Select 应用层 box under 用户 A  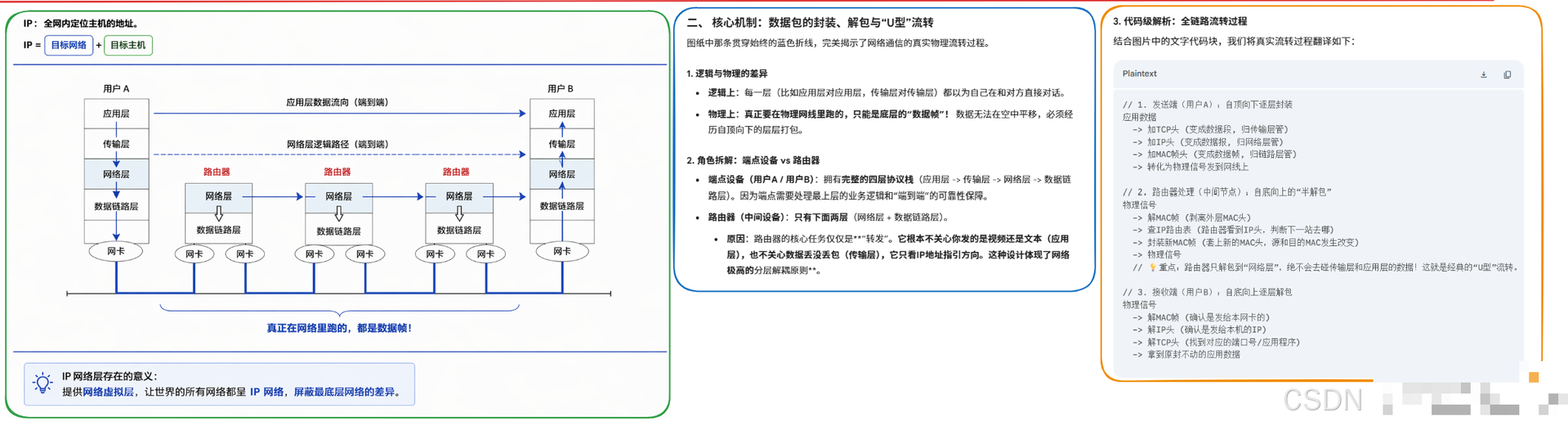116,114
